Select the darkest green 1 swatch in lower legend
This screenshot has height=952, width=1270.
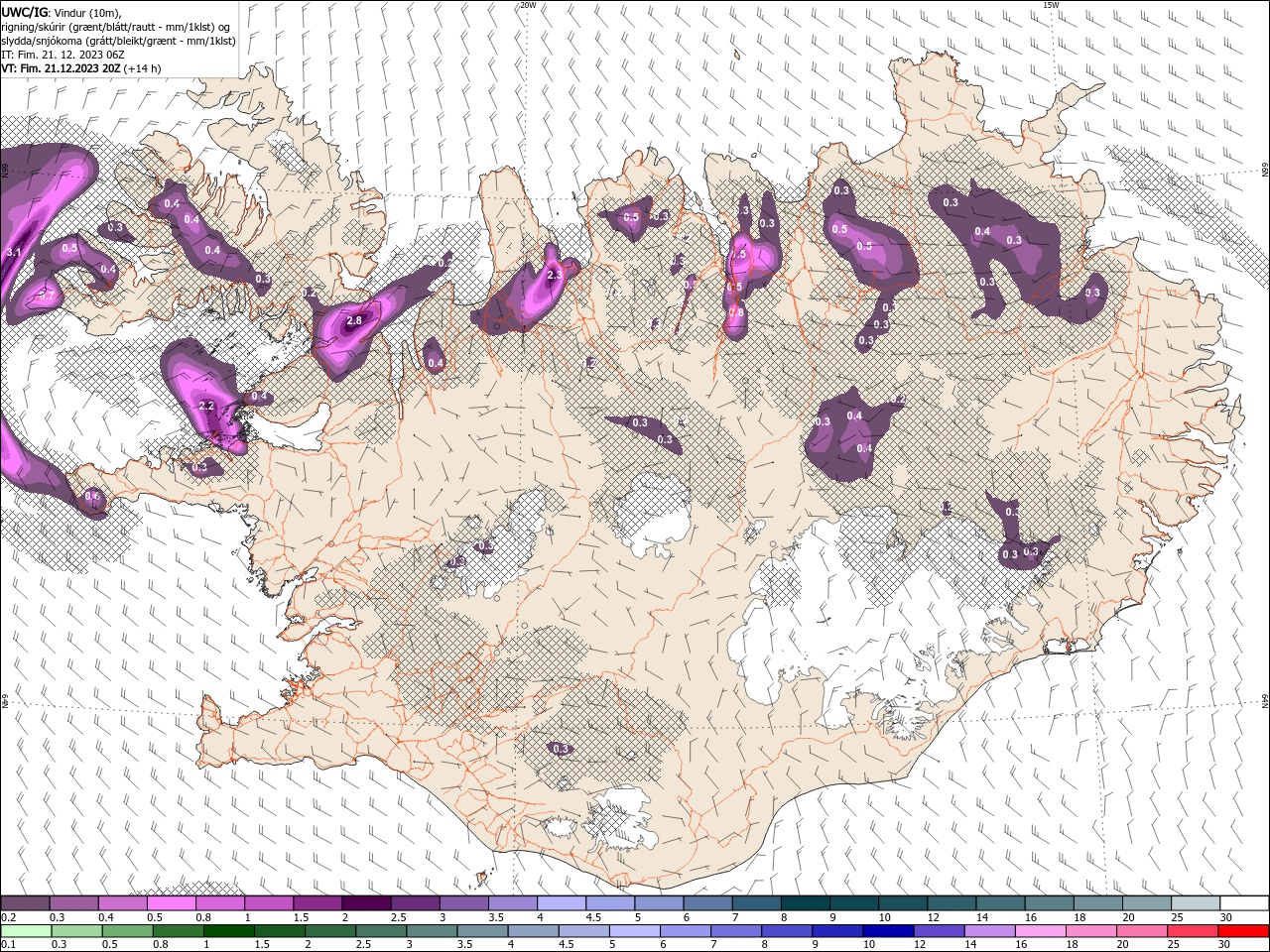228,931
